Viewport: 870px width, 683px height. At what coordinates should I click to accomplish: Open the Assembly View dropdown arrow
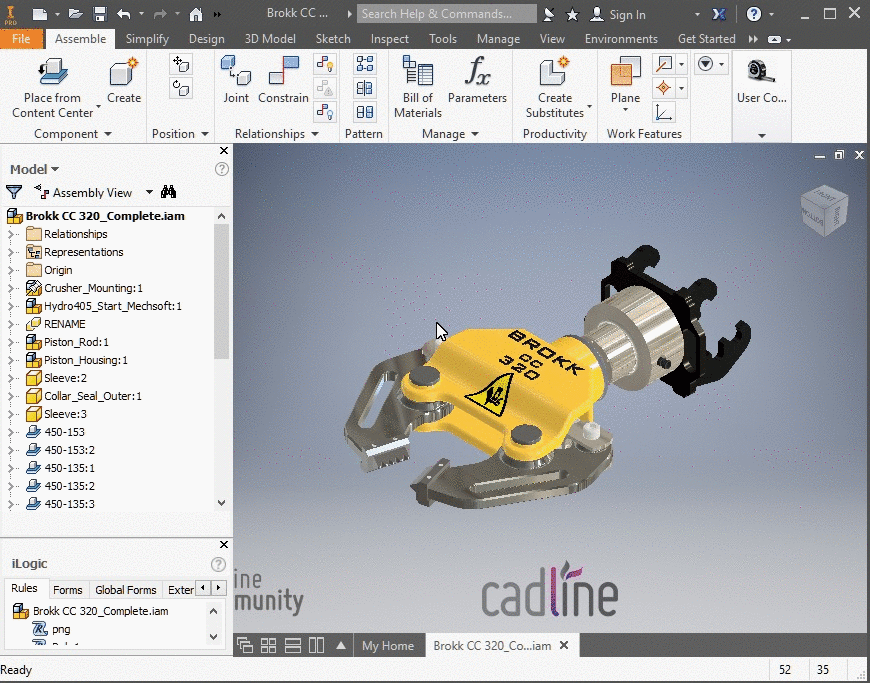coord(149,192)
